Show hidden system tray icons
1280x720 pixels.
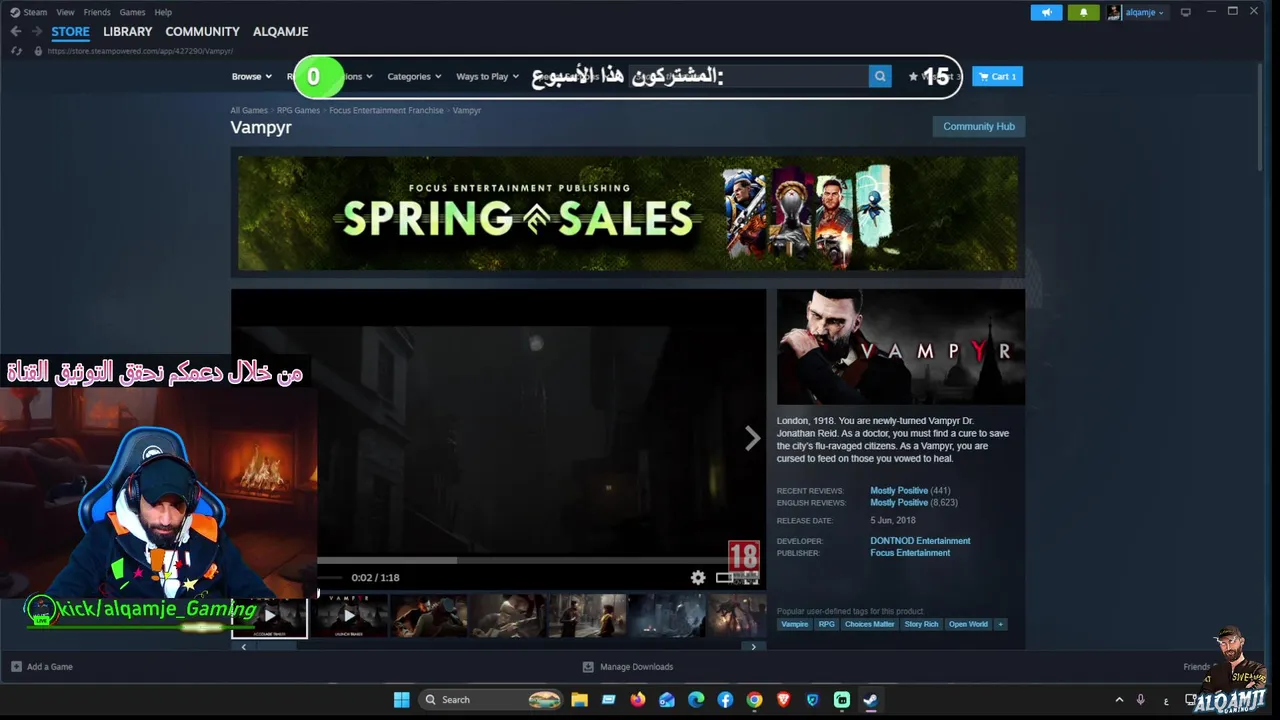[1119, 700]
